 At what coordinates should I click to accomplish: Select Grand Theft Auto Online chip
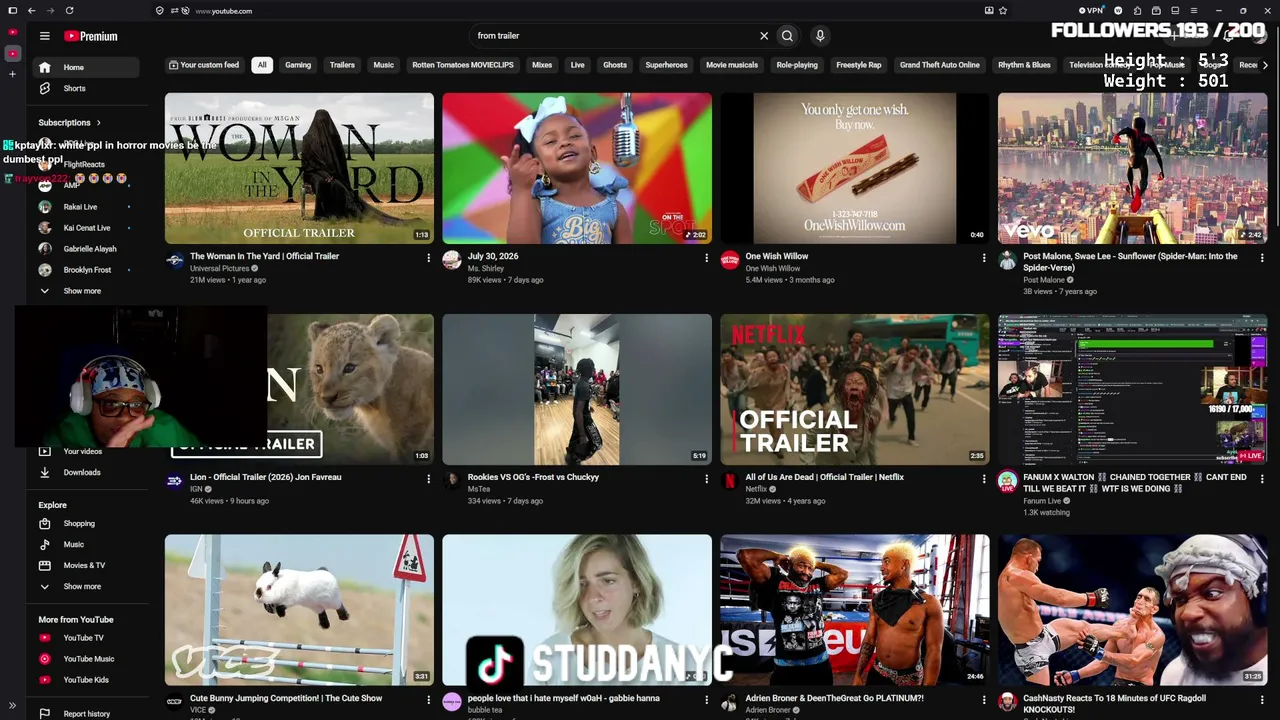click(940, 65)
